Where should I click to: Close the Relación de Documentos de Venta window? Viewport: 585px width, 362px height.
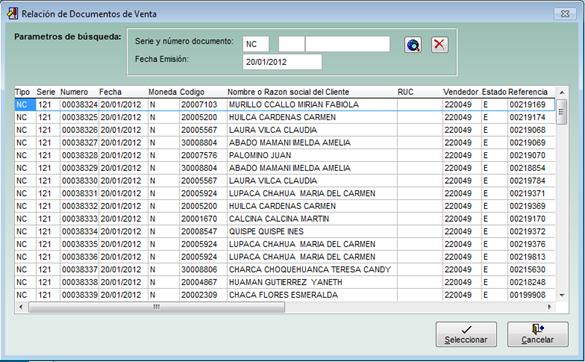click(x=565, y=14)
